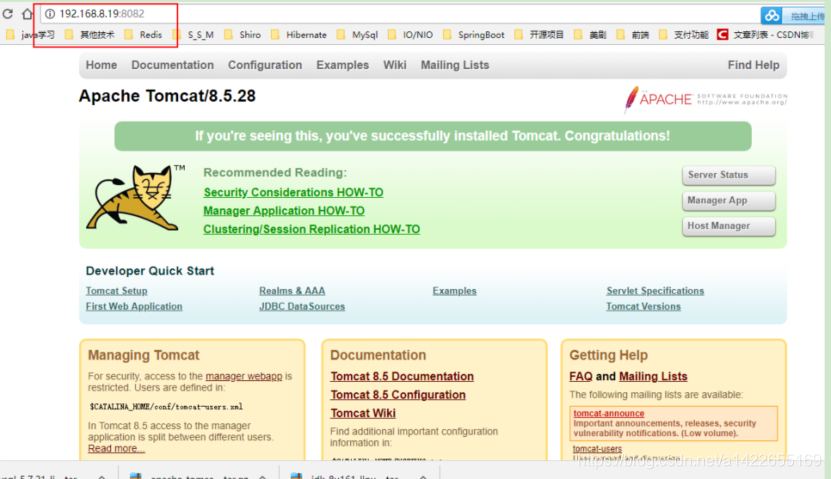Open the 美剧 bookmark folder

pyautogui.click(x=590, y=35)
